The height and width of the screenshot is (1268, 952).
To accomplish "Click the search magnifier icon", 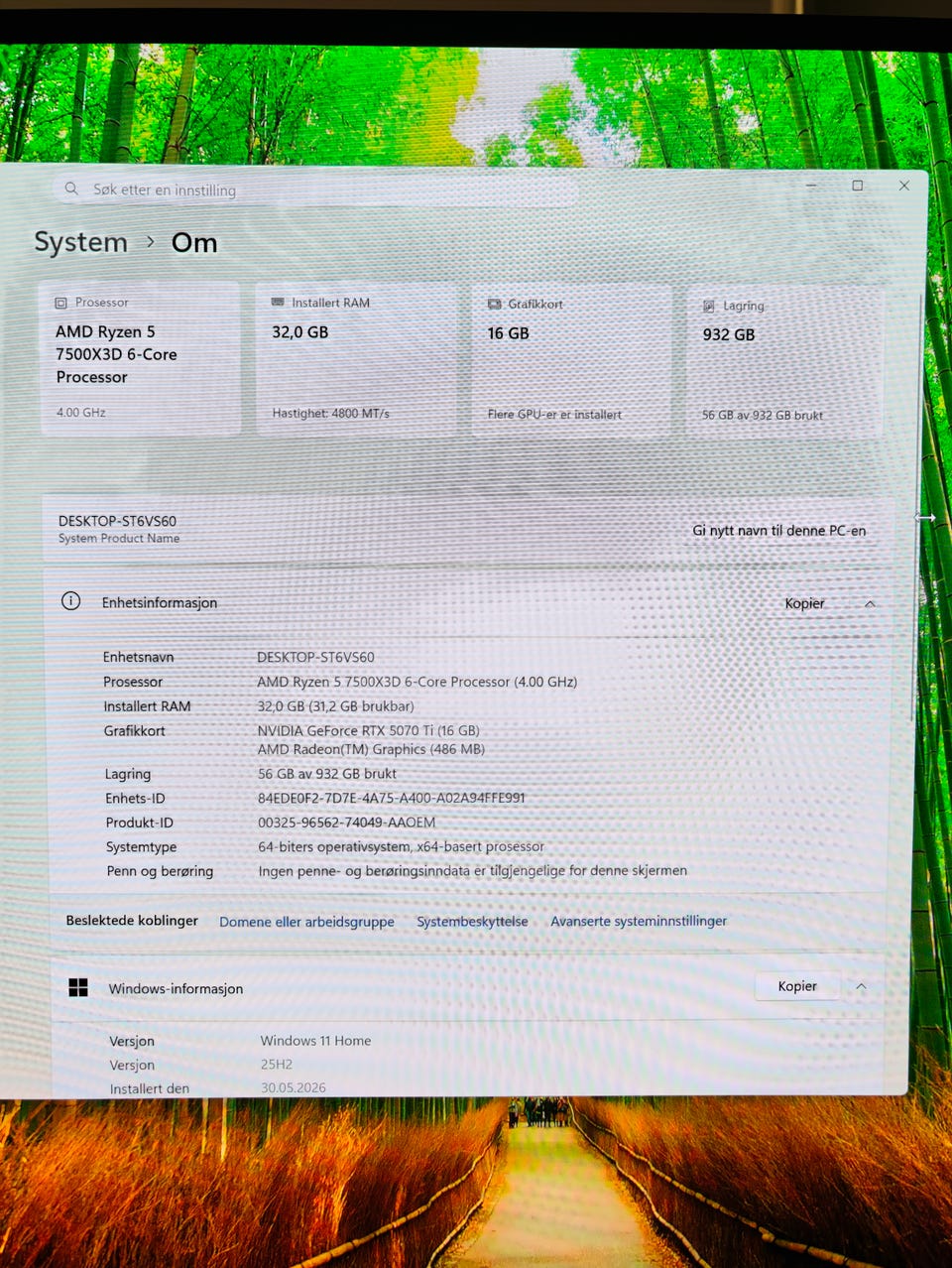I will pyautogui.click(x=70, y=189).
